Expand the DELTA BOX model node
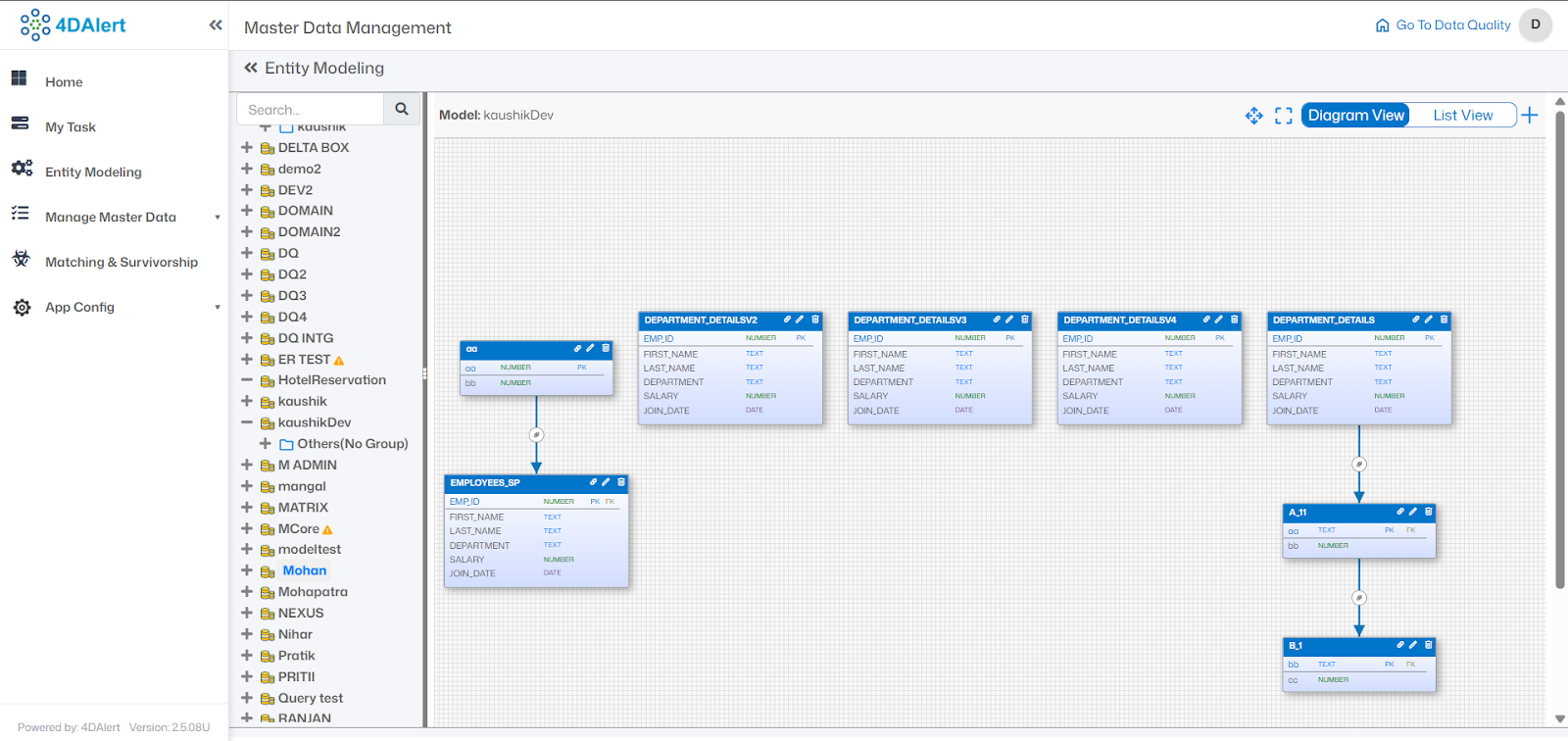 tap(247, 147)
